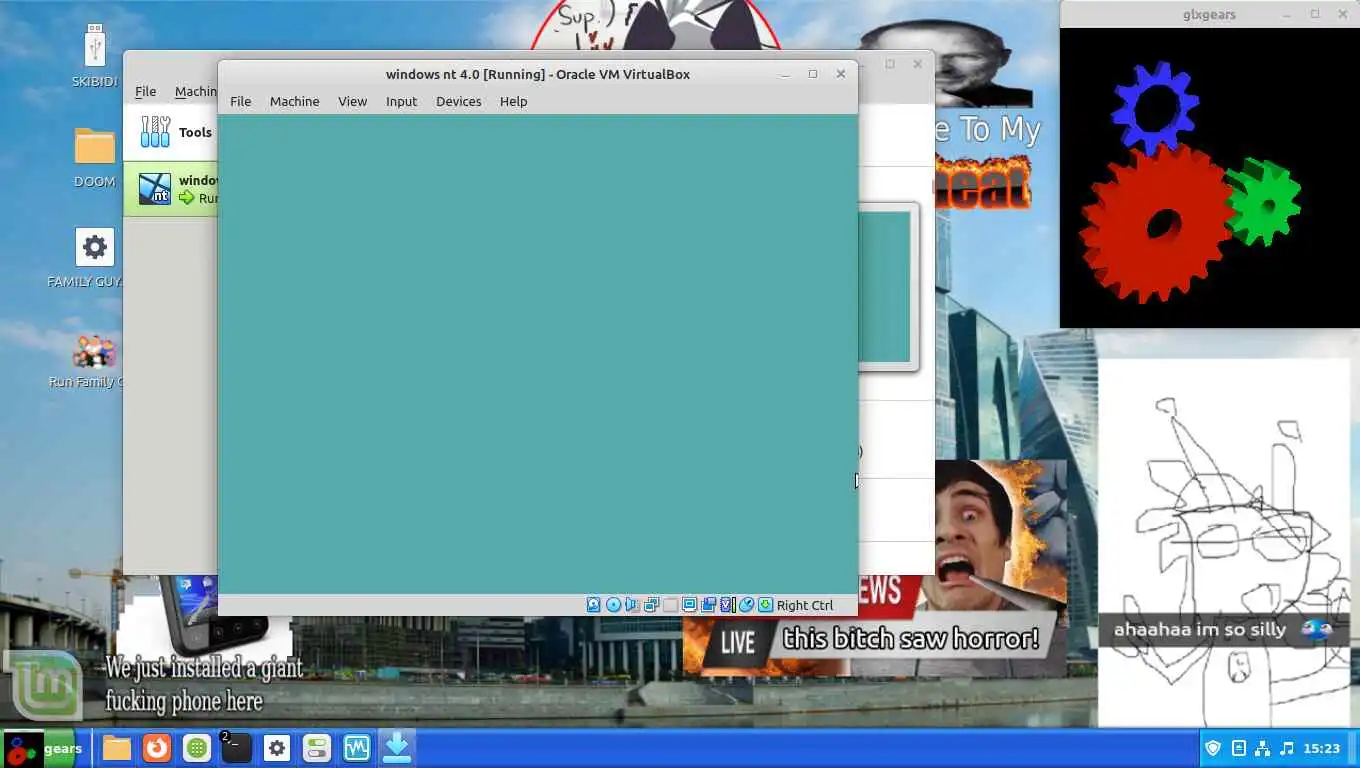
Task: Select the SKIBIDI USB drive desktop icon
Action: [95, 56]
